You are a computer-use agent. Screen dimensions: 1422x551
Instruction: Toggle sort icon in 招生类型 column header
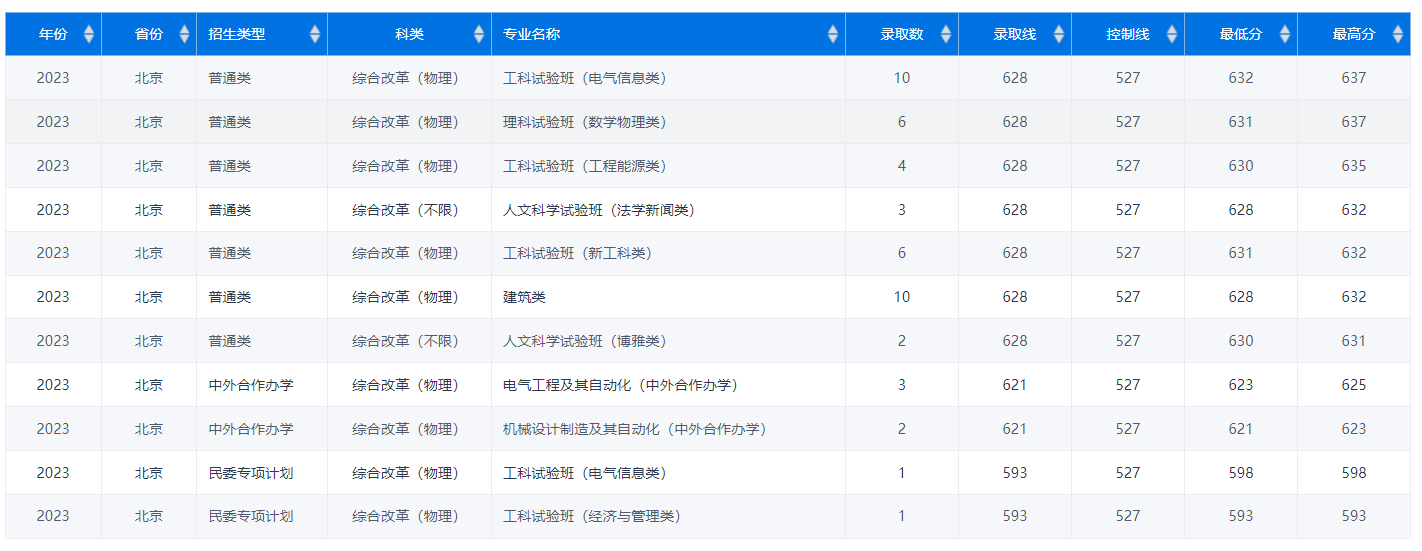pyautogui.click(x=315, y=35)
